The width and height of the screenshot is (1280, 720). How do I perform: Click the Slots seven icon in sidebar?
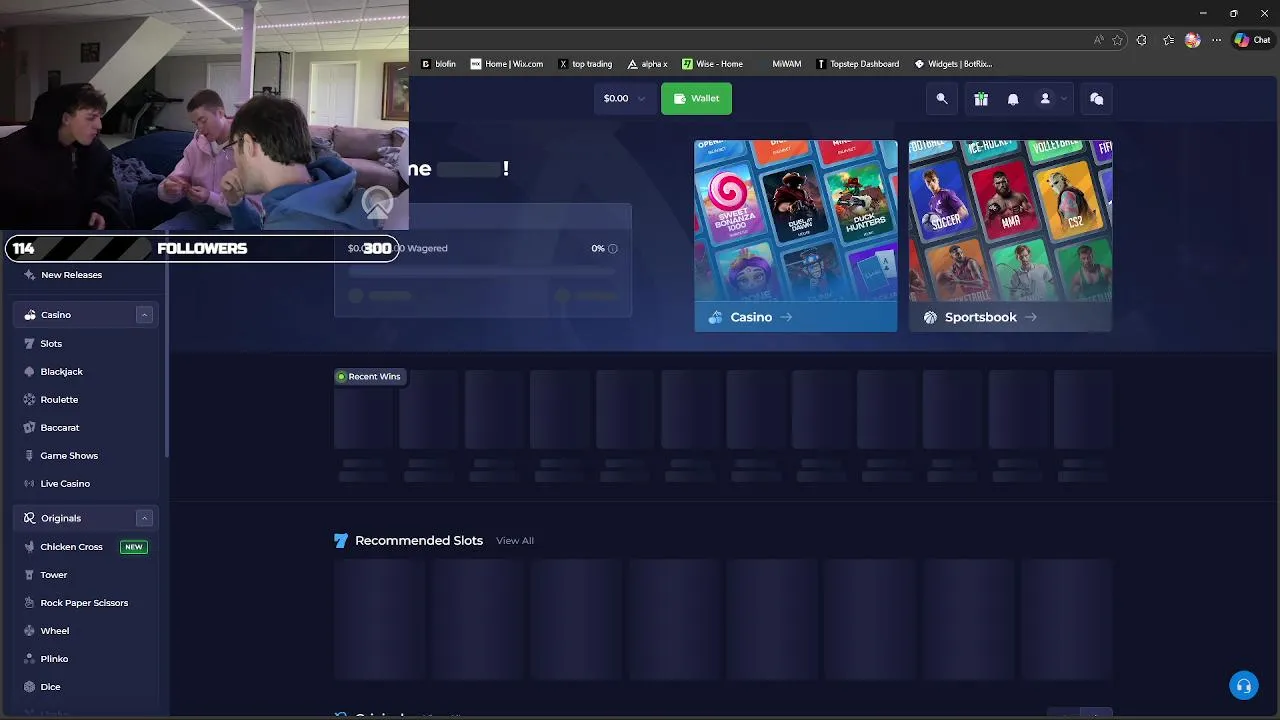point(29,343)
